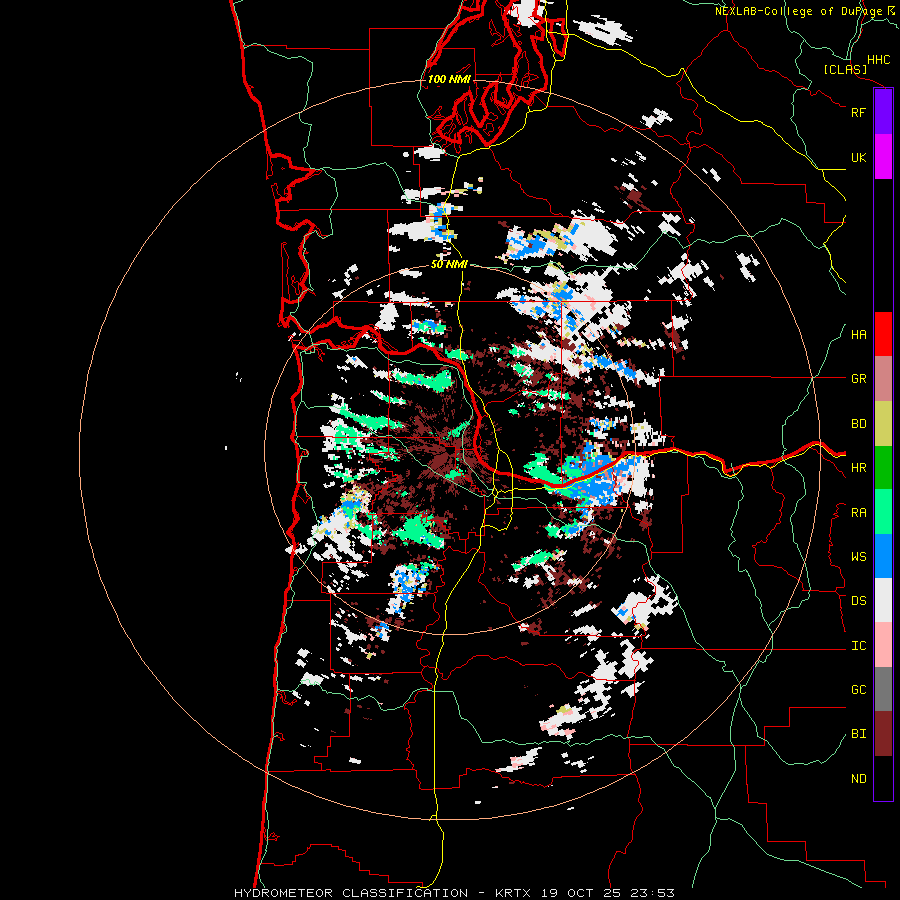Click the HA red legend color block
The height and width of the screenshot is (900, 900).
[x=883, y=334]
